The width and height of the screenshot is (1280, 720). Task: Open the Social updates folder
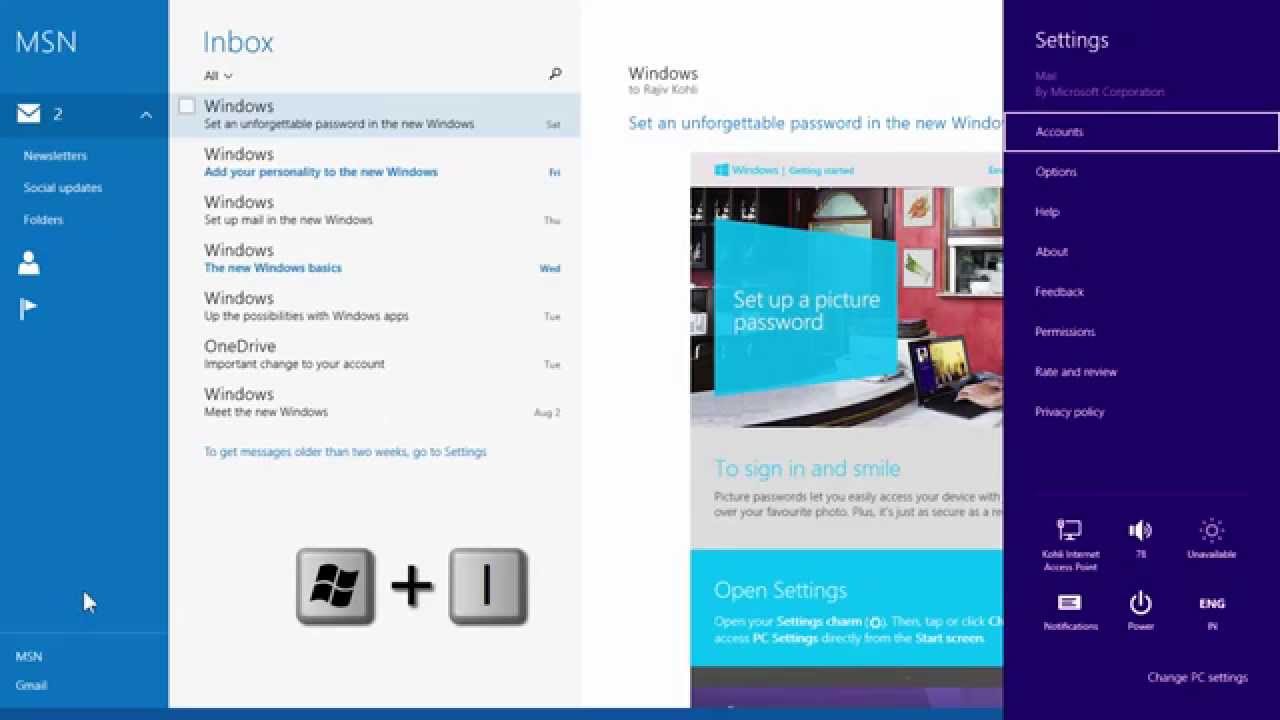coord(63,188)
